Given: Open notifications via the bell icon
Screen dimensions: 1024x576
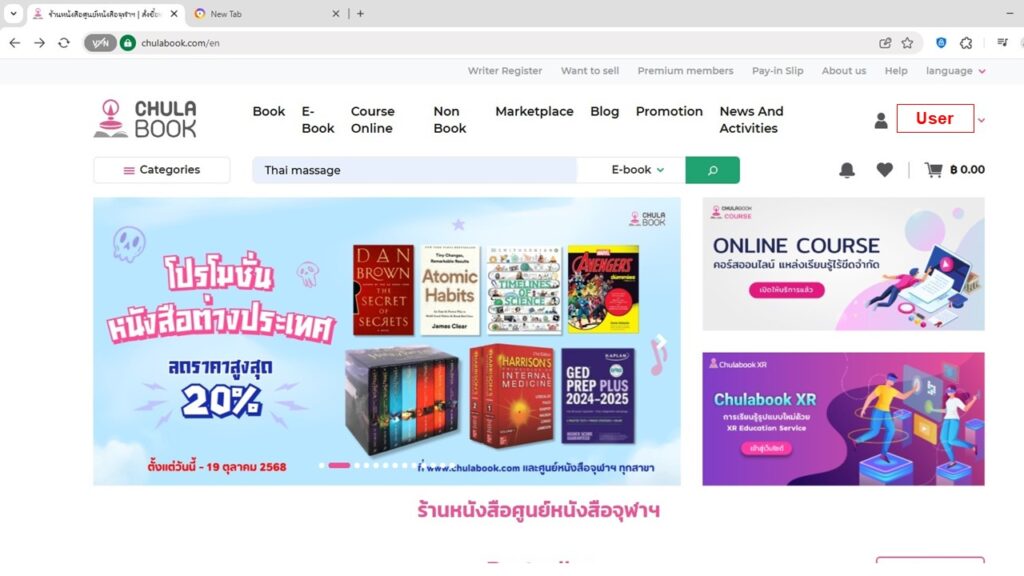Looking at the screenshot, I should tap(847, 170).
